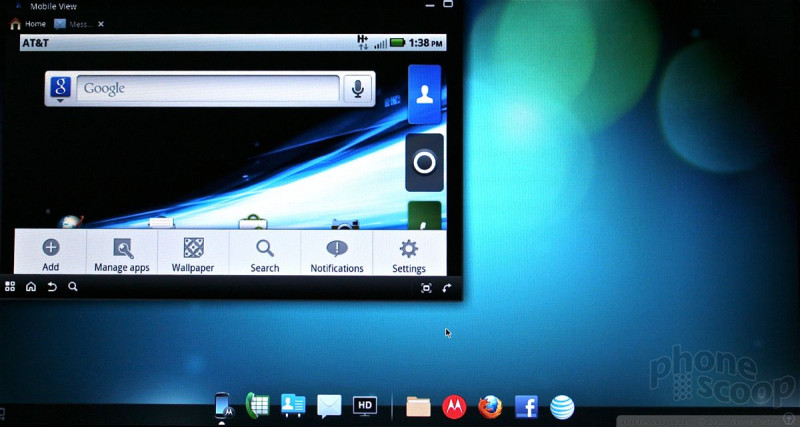Screen dimensions: 800x427
Task: Click the rotate screen arrow icon
Action: 447,288
